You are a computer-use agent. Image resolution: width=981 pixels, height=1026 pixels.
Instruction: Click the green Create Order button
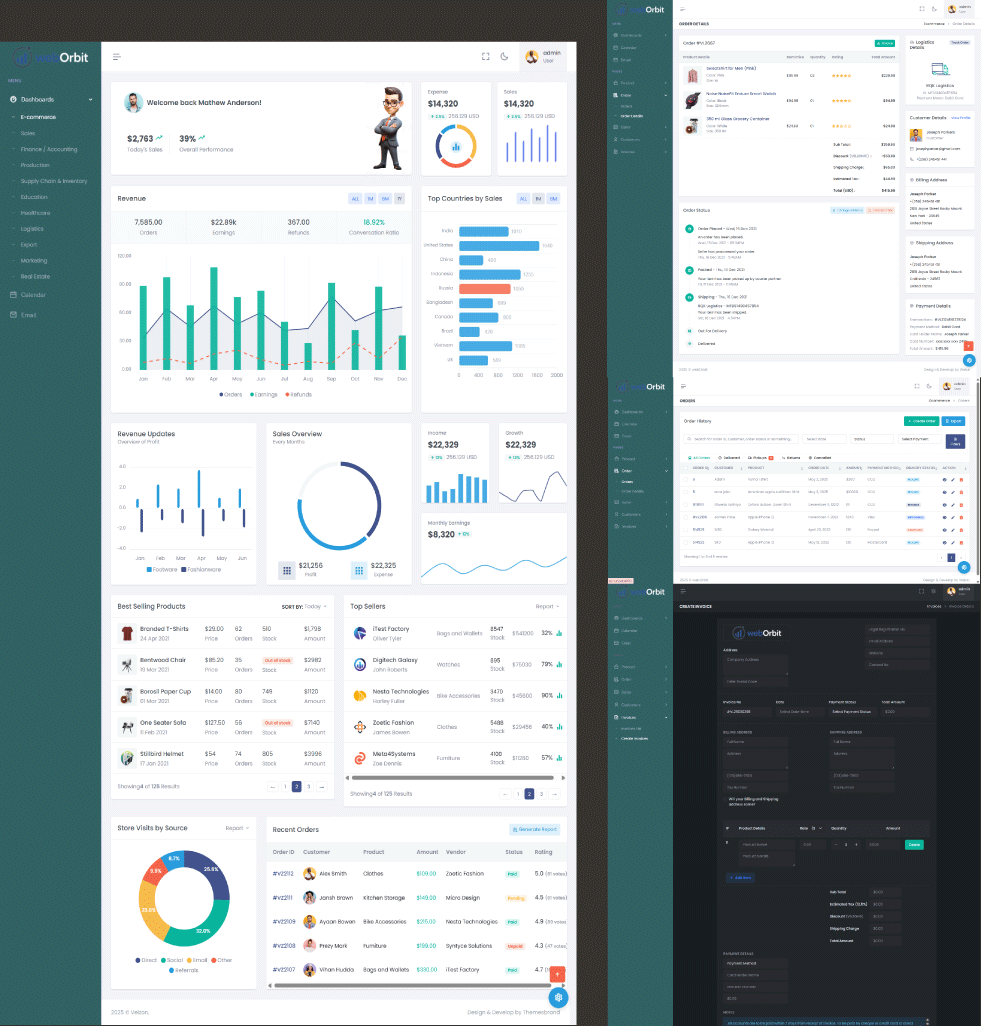point(920,421)
